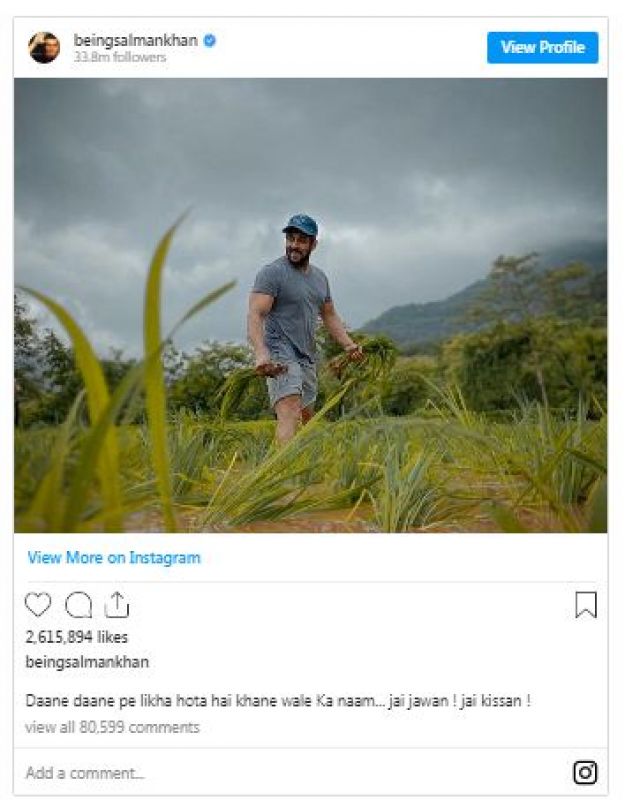
Task: Open the beingsalmankhan profile avatar
Action: point(44,47)
